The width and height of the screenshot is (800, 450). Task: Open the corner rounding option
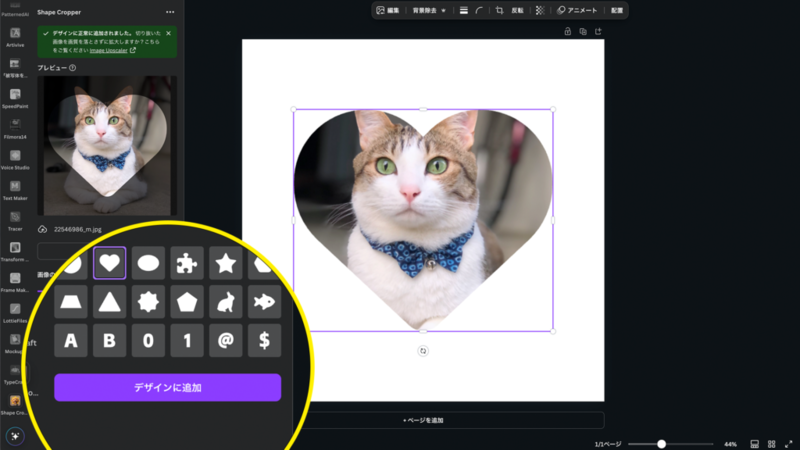coord(479,10)
